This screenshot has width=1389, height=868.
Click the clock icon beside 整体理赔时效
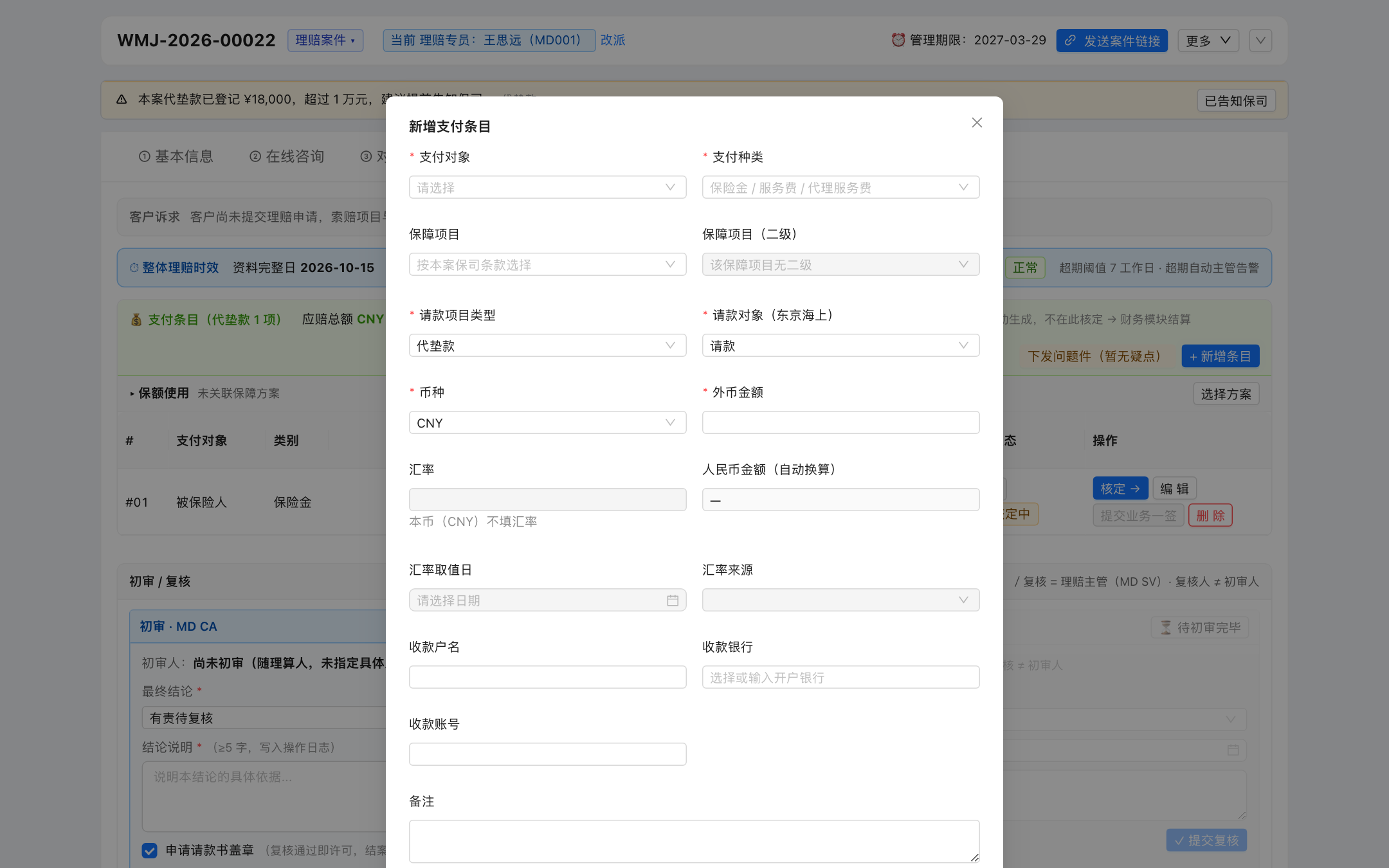(134, 268)
